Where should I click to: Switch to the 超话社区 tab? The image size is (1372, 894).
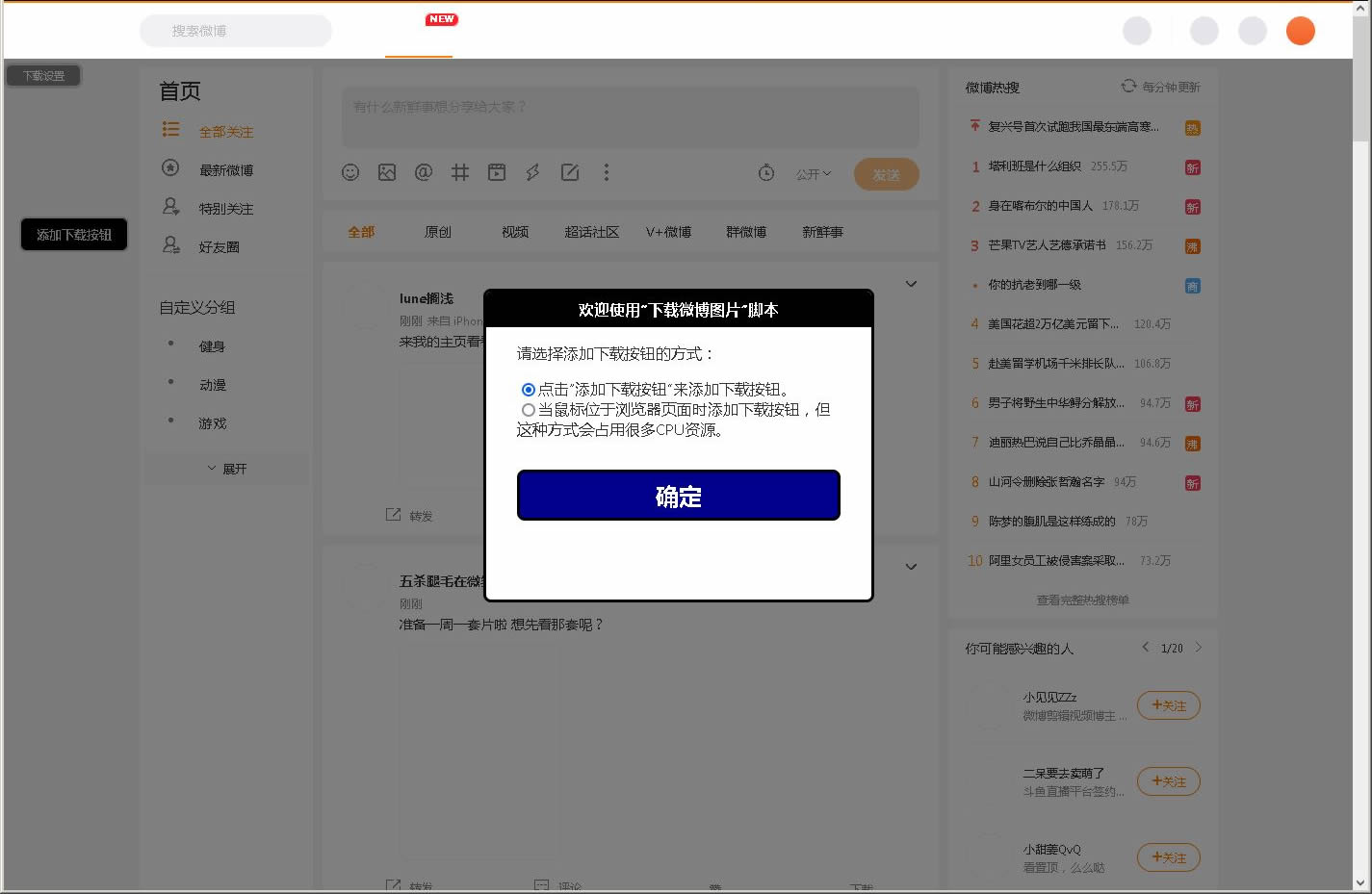point(591,232)
